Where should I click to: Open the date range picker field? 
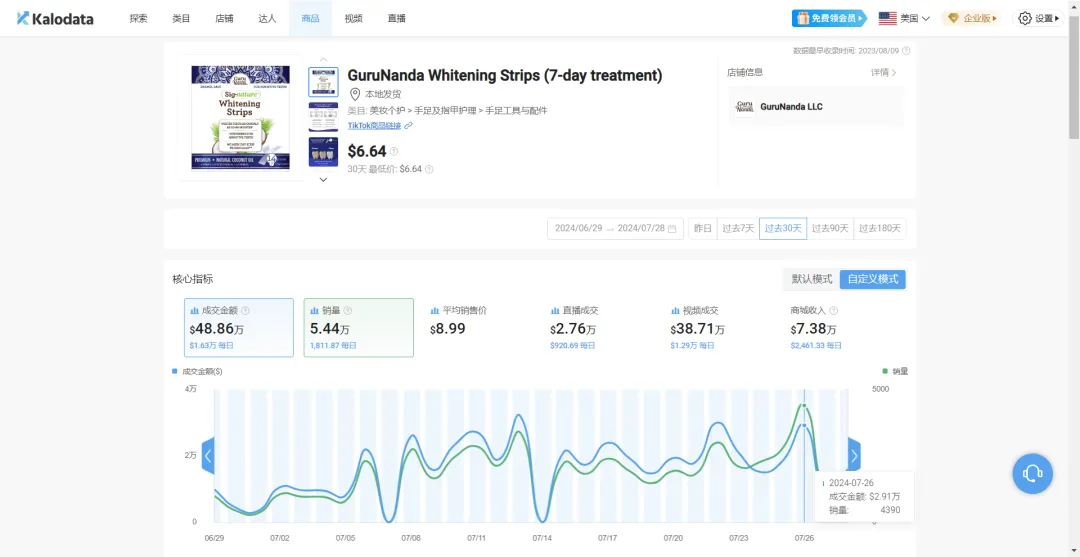(615, 229)
